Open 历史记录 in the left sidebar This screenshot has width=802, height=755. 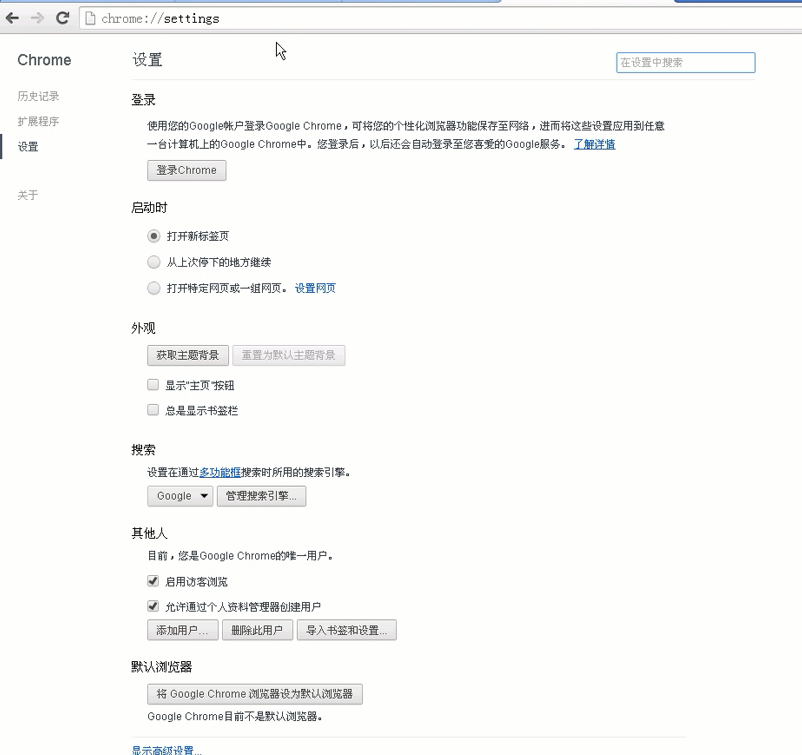point(38,96)
